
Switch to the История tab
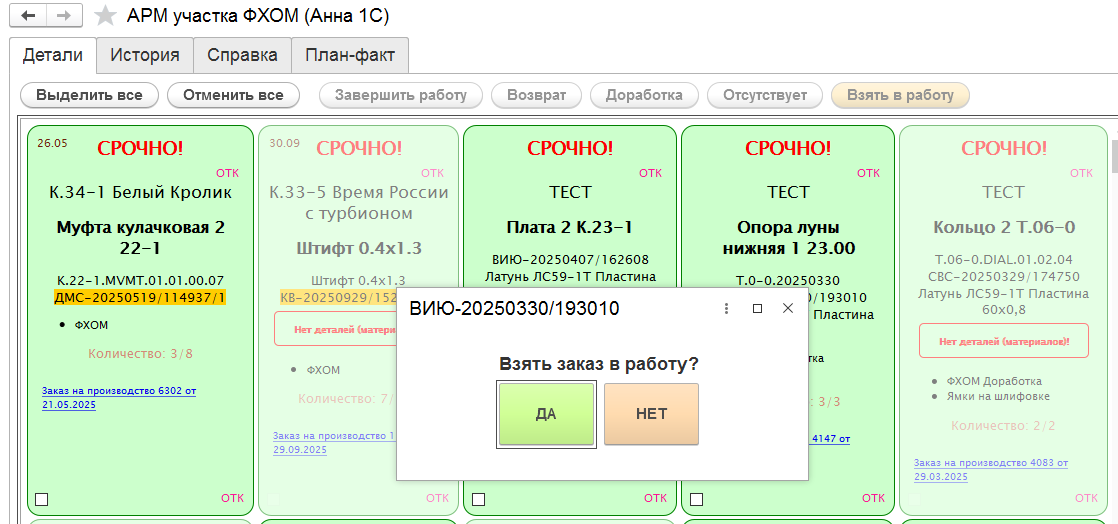[145, 55]
